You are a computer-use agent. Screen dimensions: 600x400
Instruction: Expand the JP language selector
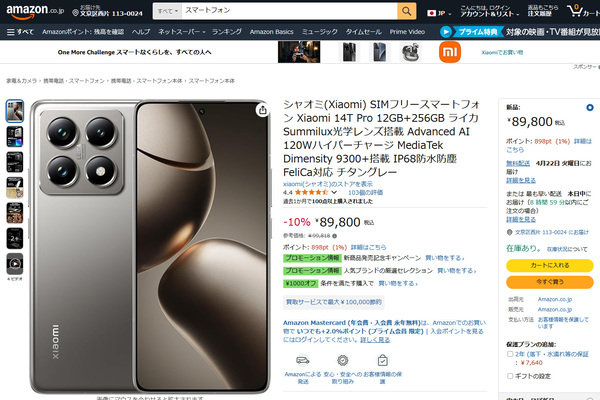(x=439, y=13)
